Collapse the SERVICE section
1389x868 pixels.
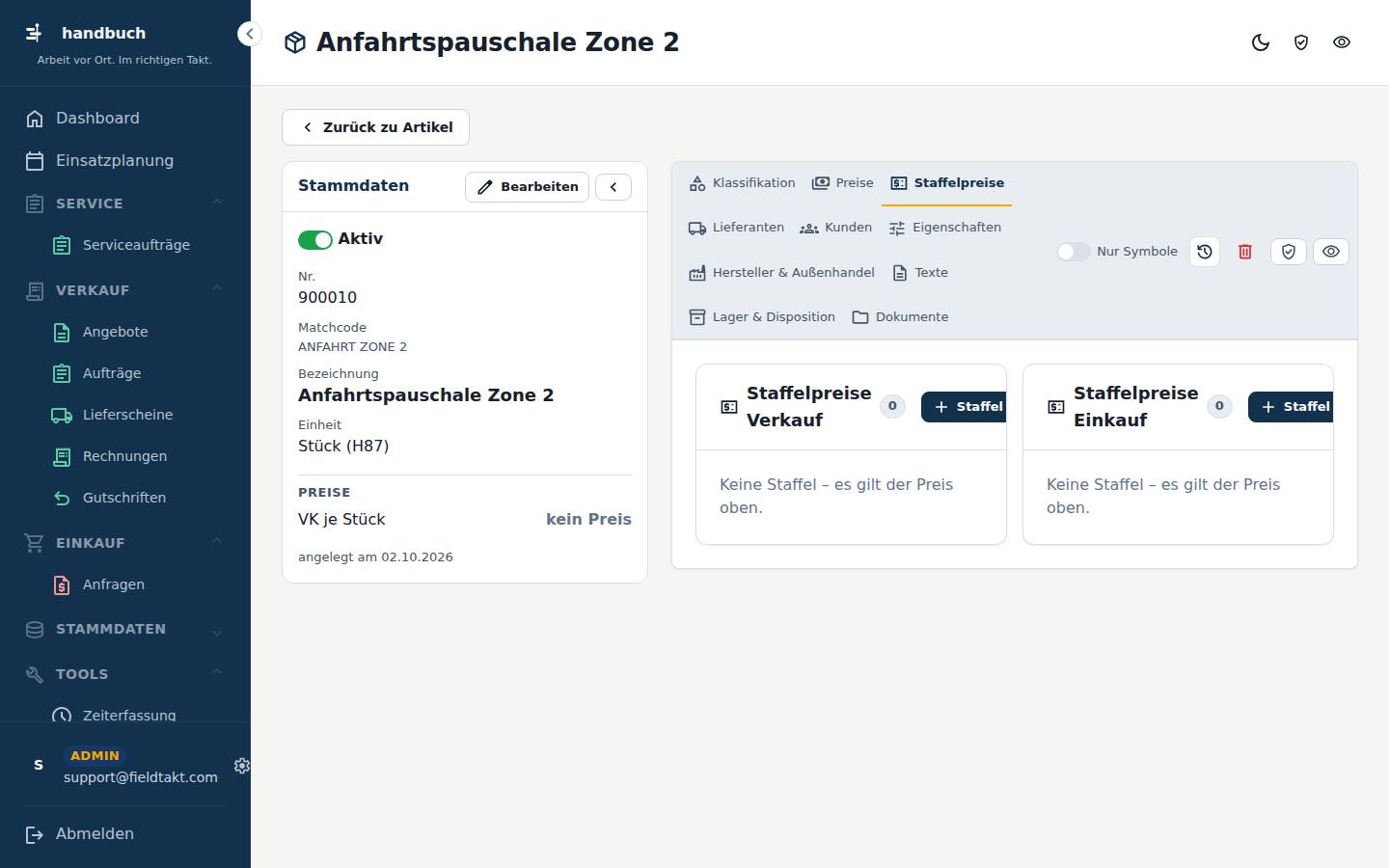point(217,203)
